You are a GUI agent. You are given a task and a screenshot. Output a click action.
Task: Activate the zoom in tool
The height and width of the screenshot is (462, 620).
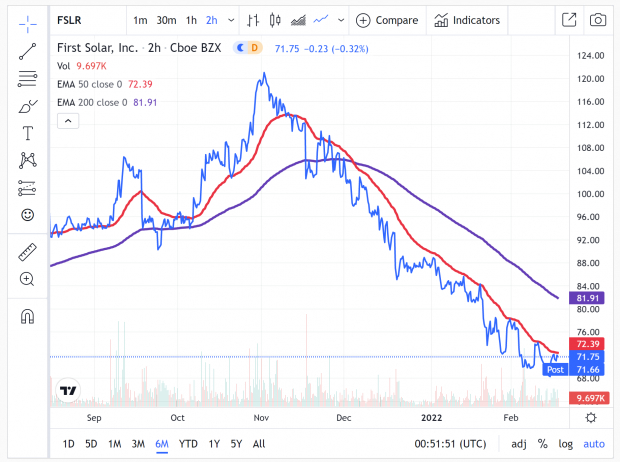28,279
